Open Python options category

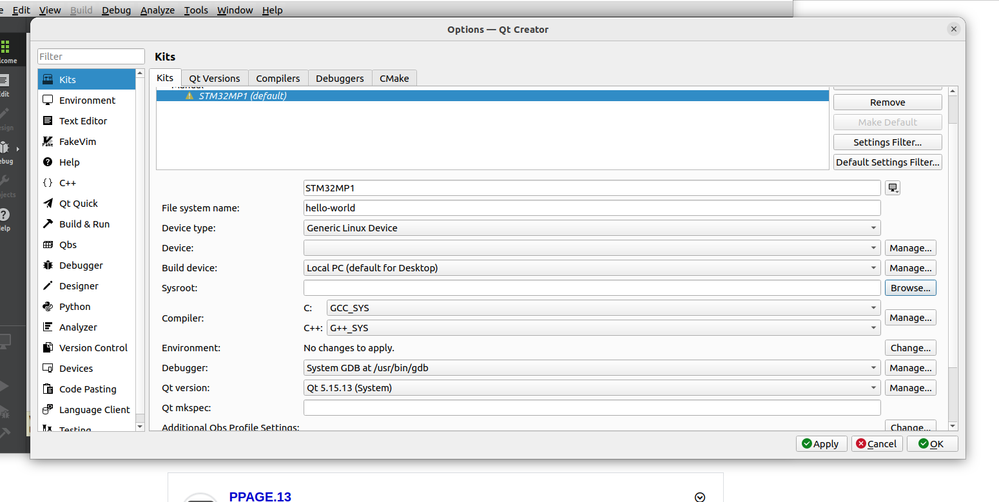[x=87, y=306]
